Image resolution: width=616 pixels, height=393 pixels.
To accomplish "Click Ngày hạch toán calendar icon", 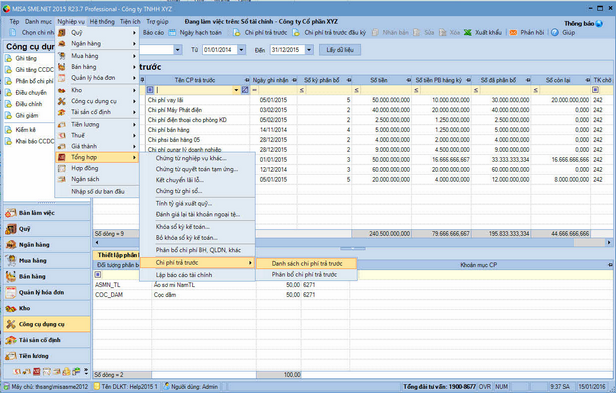I will coord(172,33).
